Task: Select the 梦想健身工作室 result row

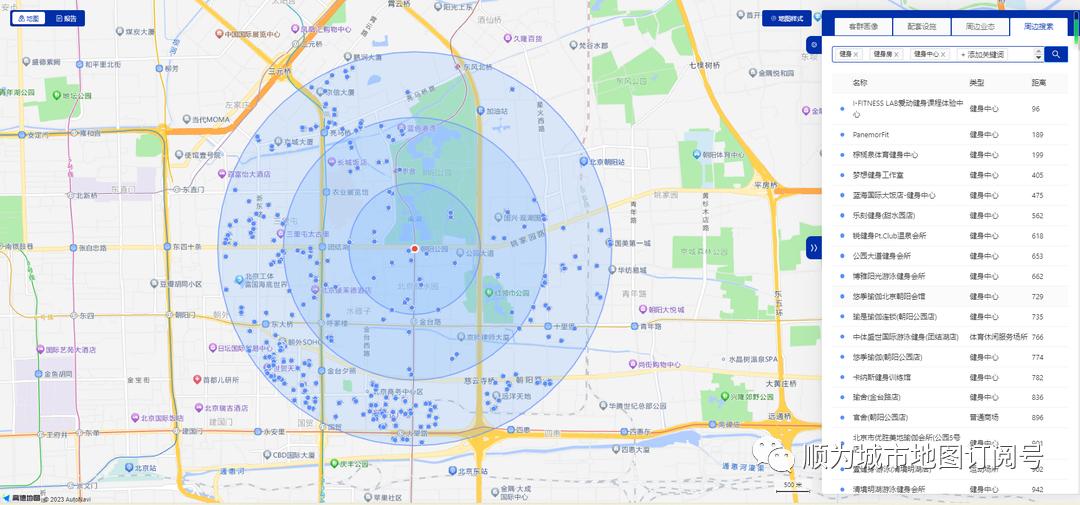Action: click(951, 175)
